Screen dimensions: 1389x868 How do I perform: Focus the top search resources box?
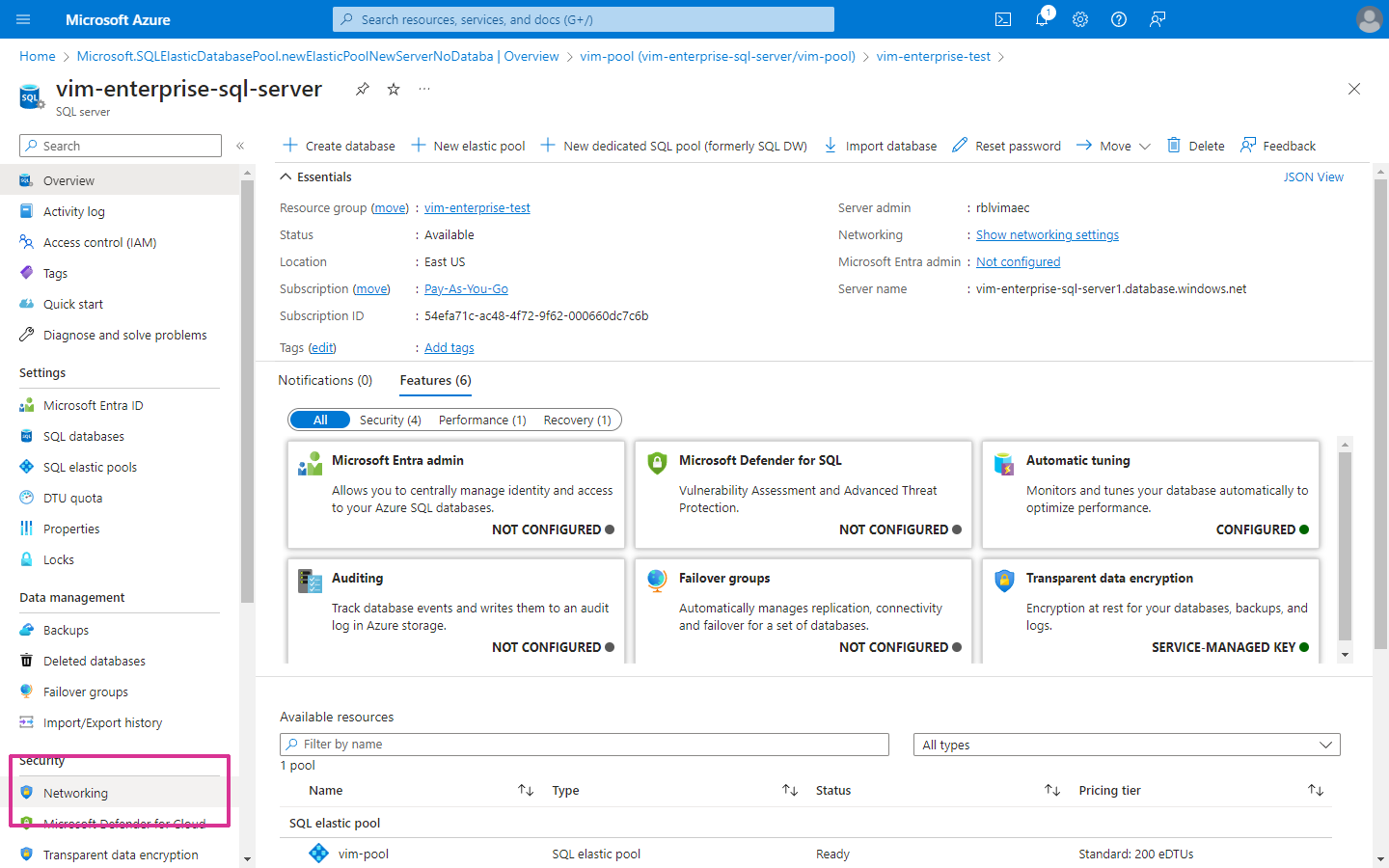pyautogui.click(x=584, y=19)
